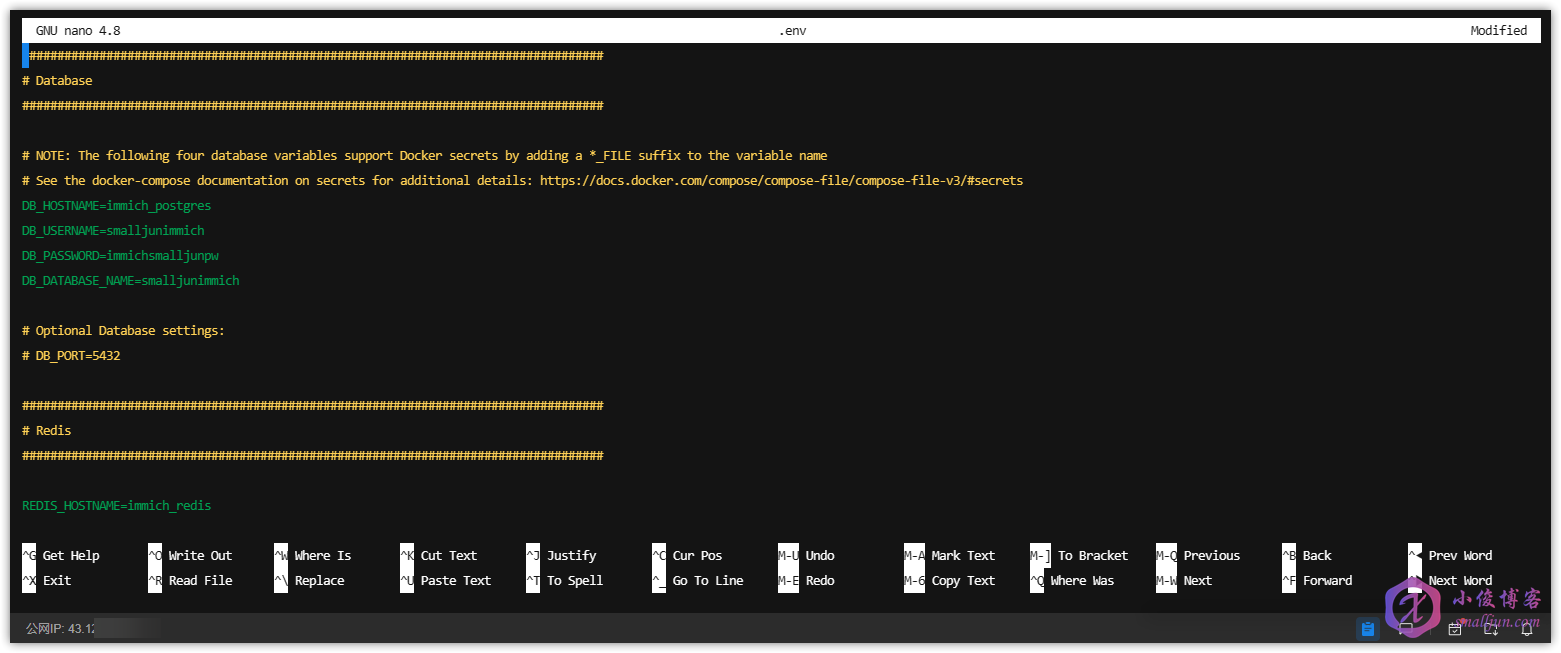This screenshot has width=1561, height=653.
Task: Click the M-Q Previous shortcut
Action: coord(1198,556)
